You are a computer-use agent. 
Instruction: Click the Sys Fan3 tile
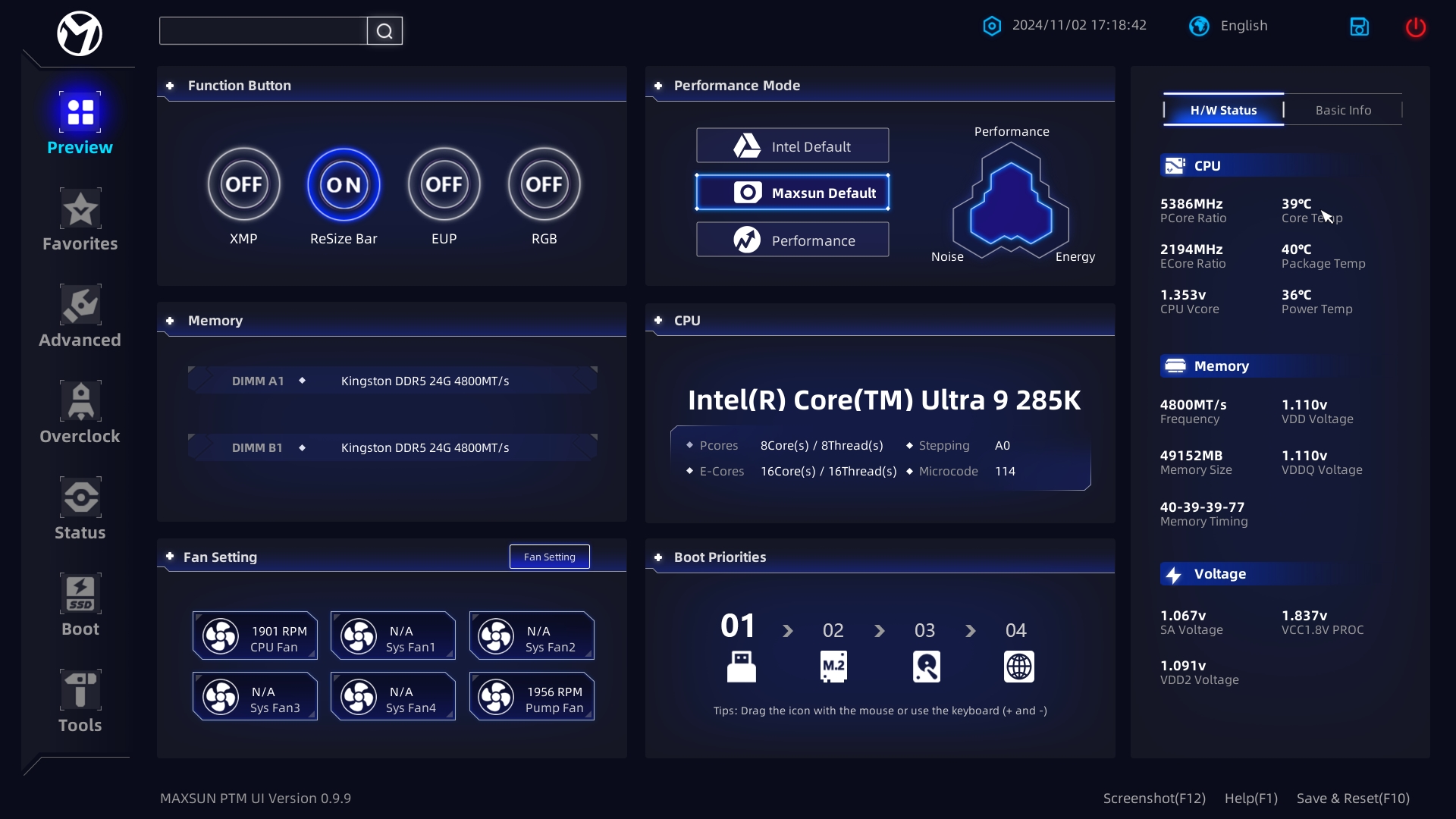255,696
